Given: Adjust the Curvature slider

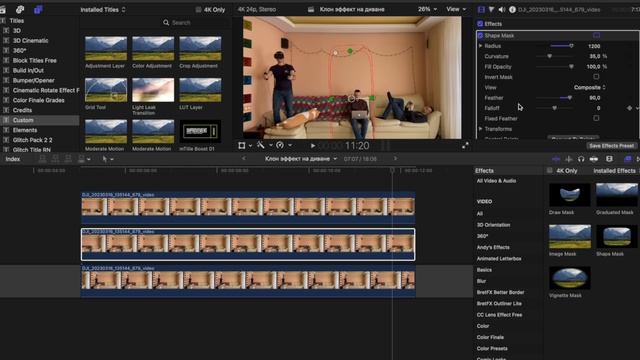Looking at the screenshot, I should (x=549, y=56).
